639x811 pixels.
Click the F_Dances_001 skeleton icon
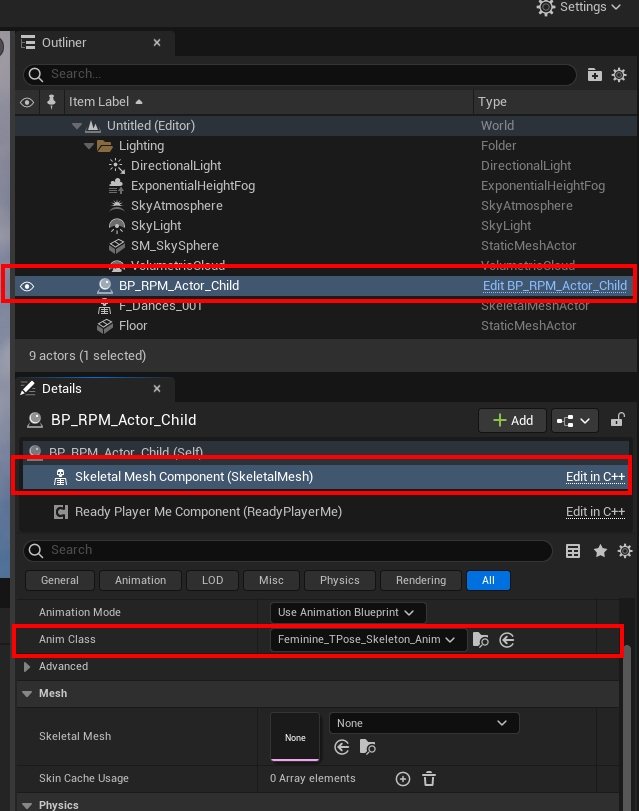pyautogui.click(x=105, y=308)
